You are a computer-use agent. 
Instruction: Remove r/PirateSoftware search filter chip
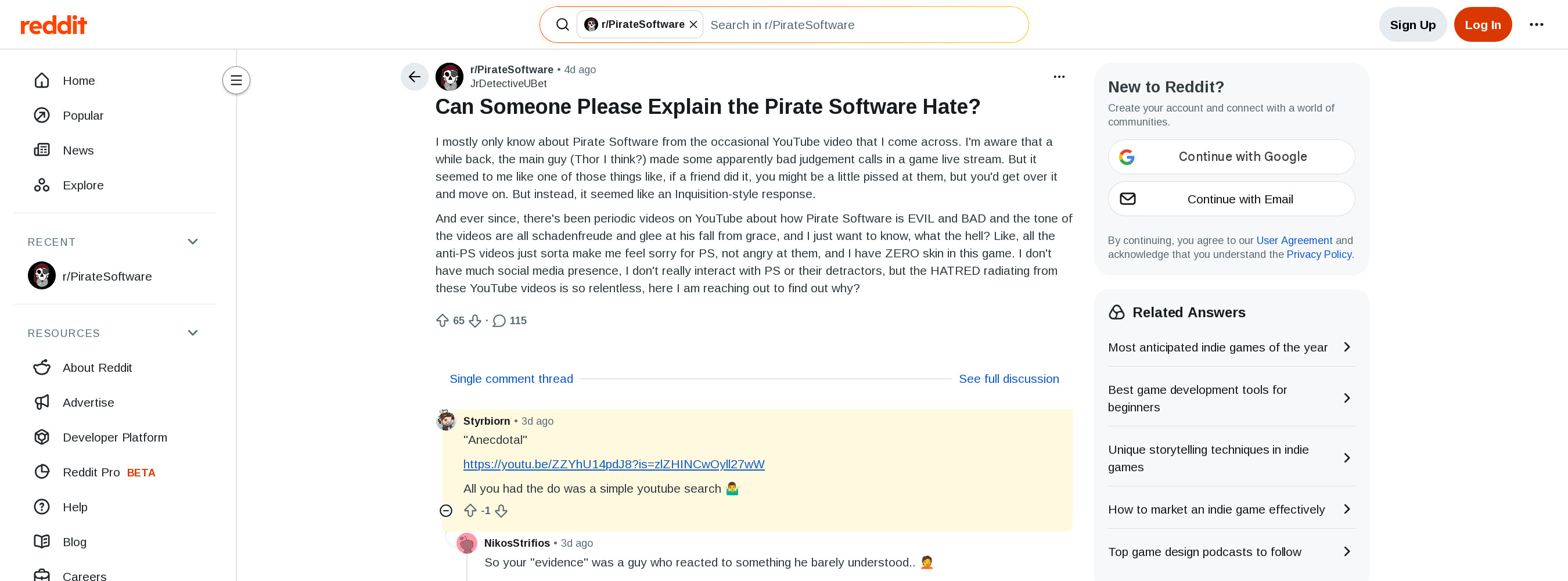click(x=693, y=25)
